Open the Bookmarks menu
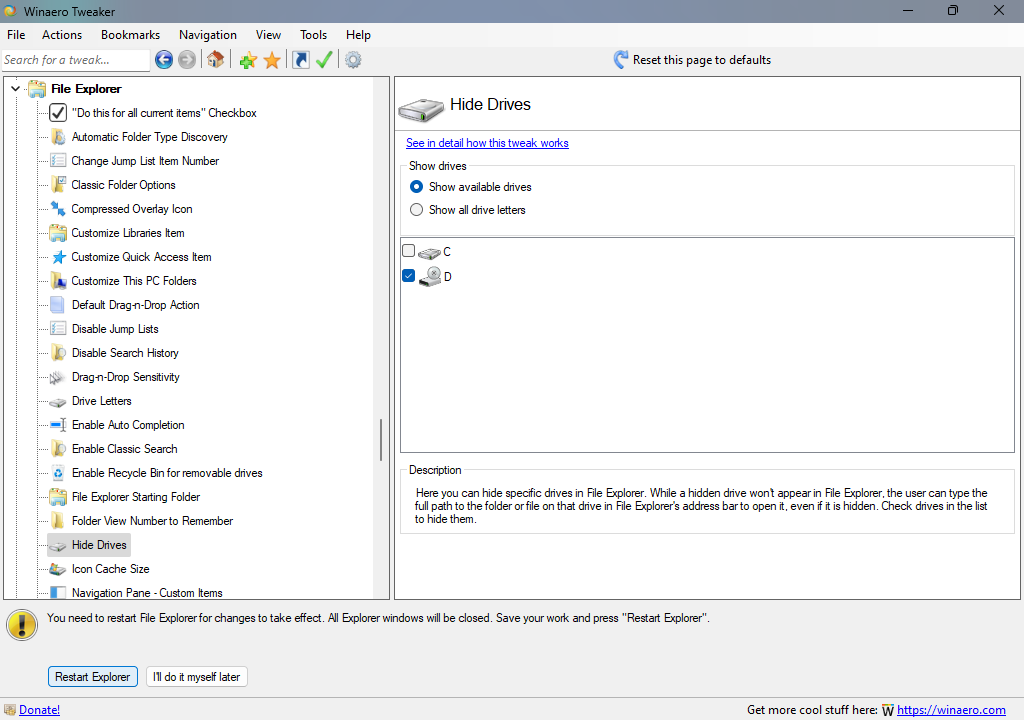The image size is (1024, 720). (x=131, y=35)
